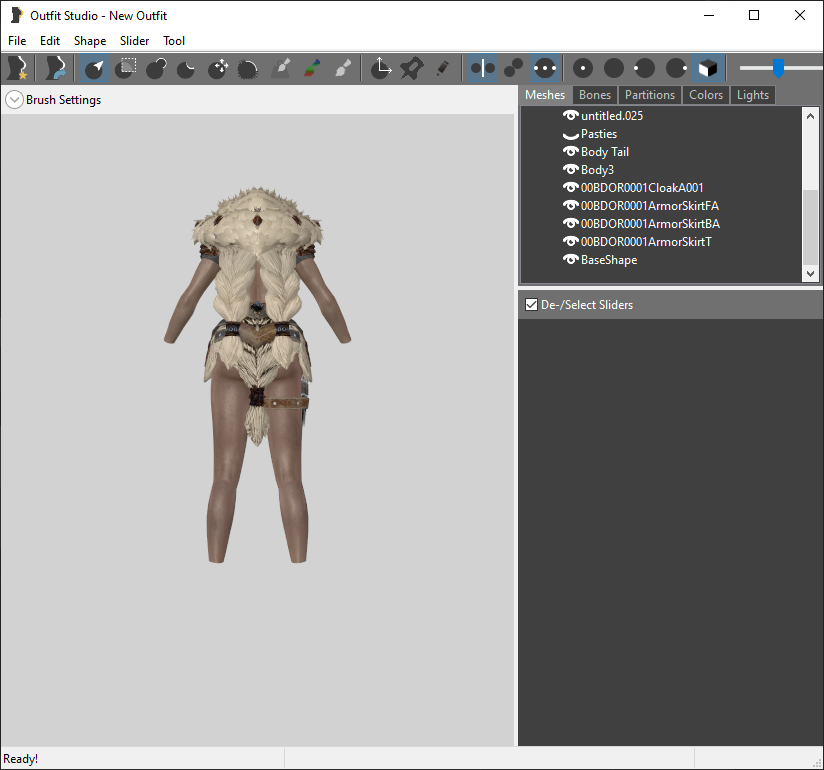Activate the Vertex edit pencil tool

(x=442, y=68)
